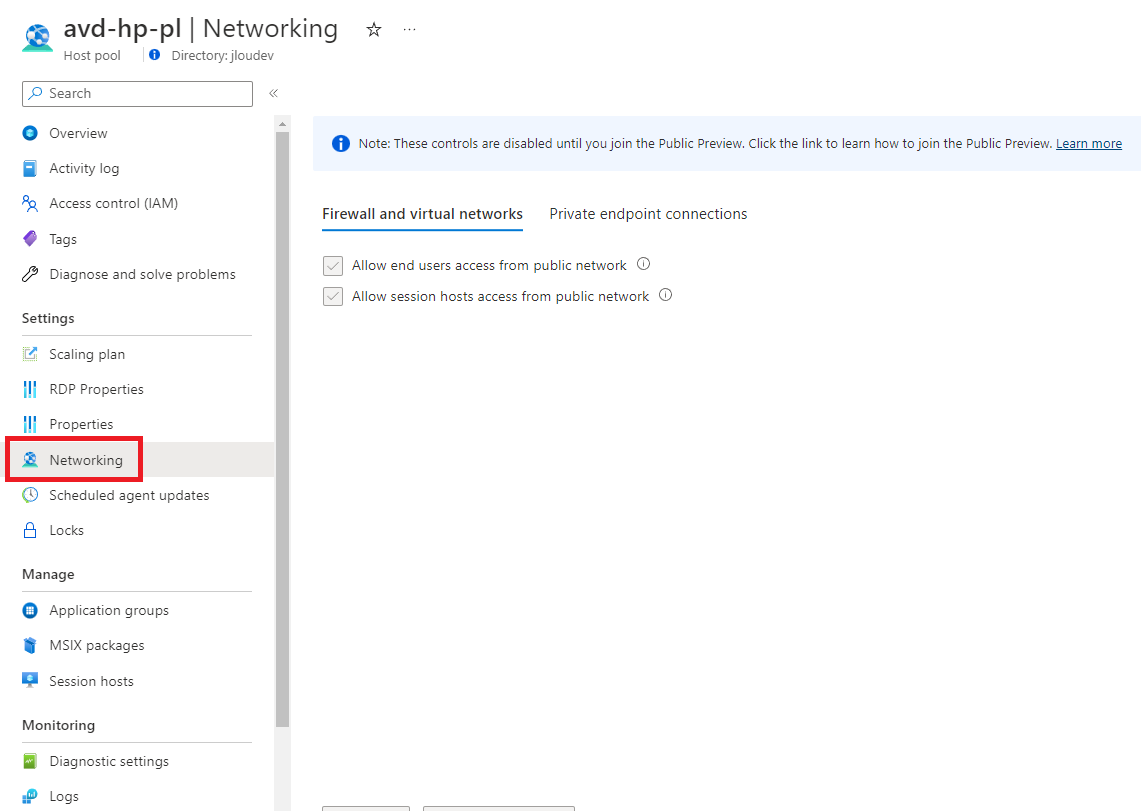Click the Search input field

138,94
